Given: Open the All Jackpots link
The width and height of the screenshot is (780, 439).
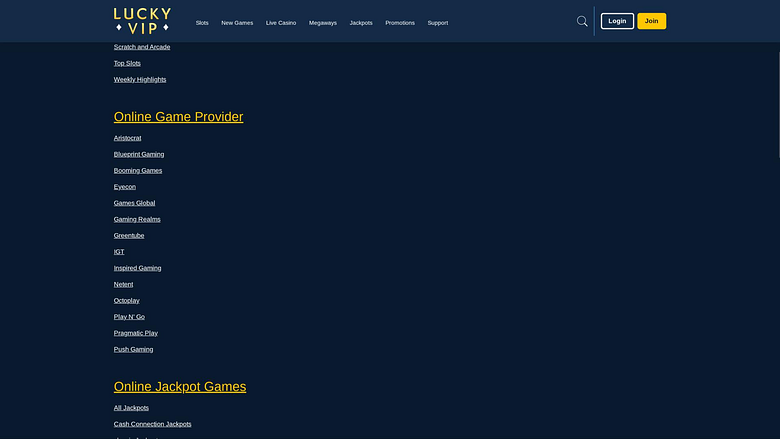Looking at the screenshot, I should (131, 408).
